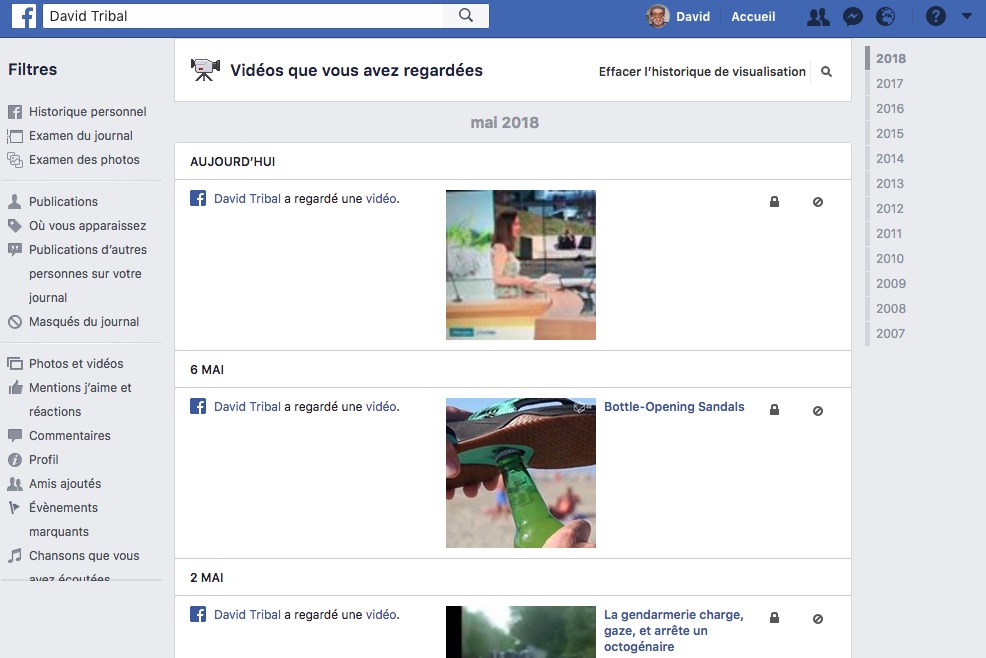Open the Évènements marquants filter
Viewport: 986px width, 658px height.
(x=53, y=520)
